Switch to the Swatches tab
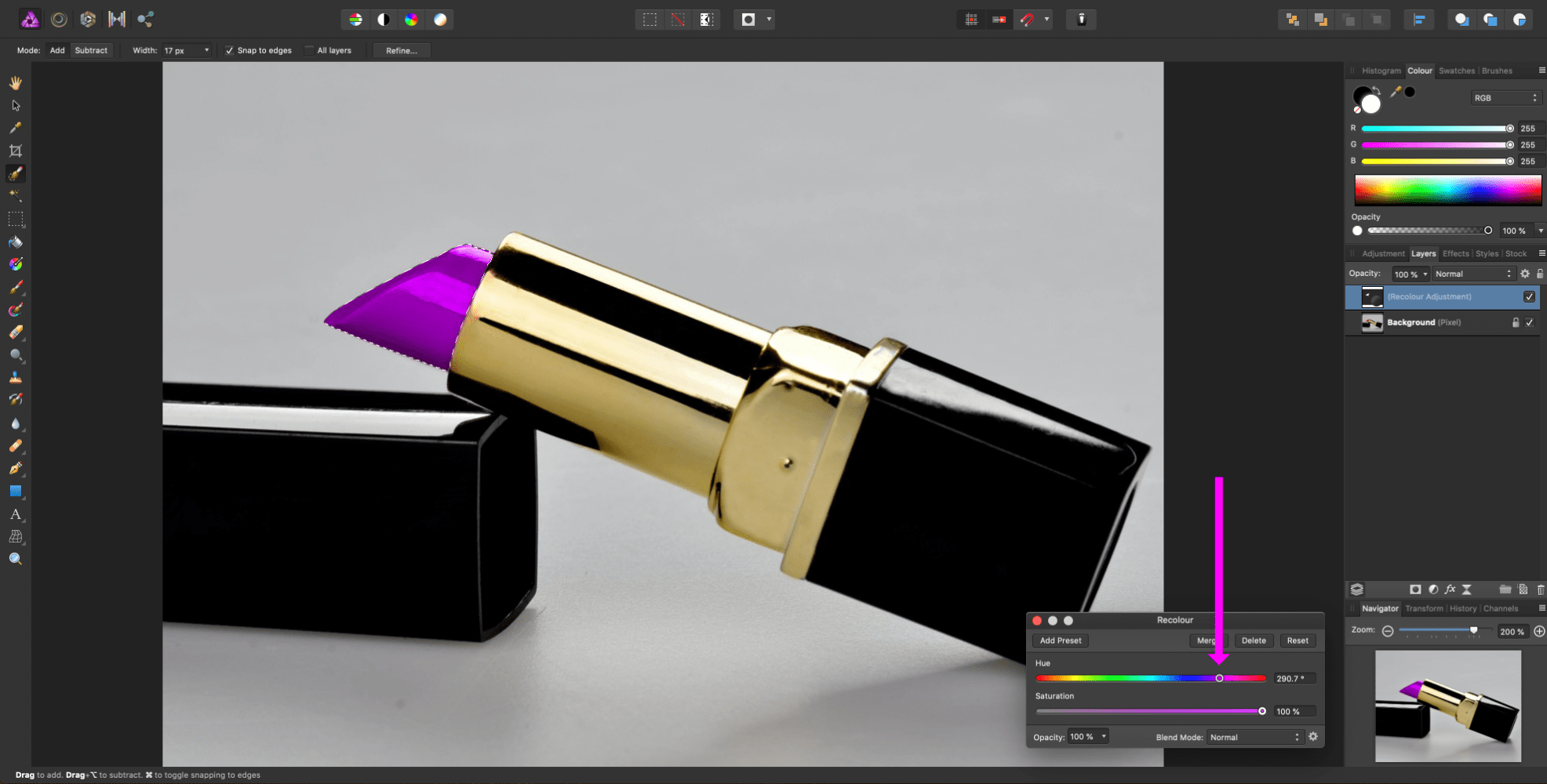Screen dimensions: 1547x784 [1456, 71]
